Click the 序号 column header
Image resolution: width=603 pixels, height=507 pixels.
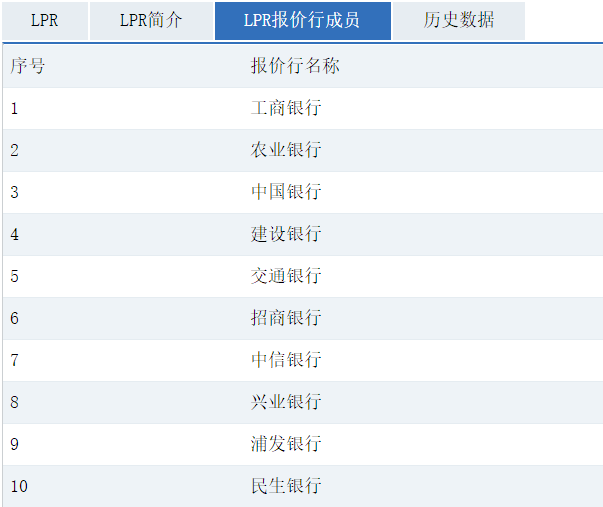pyautogui.click(x=28, y=66)
